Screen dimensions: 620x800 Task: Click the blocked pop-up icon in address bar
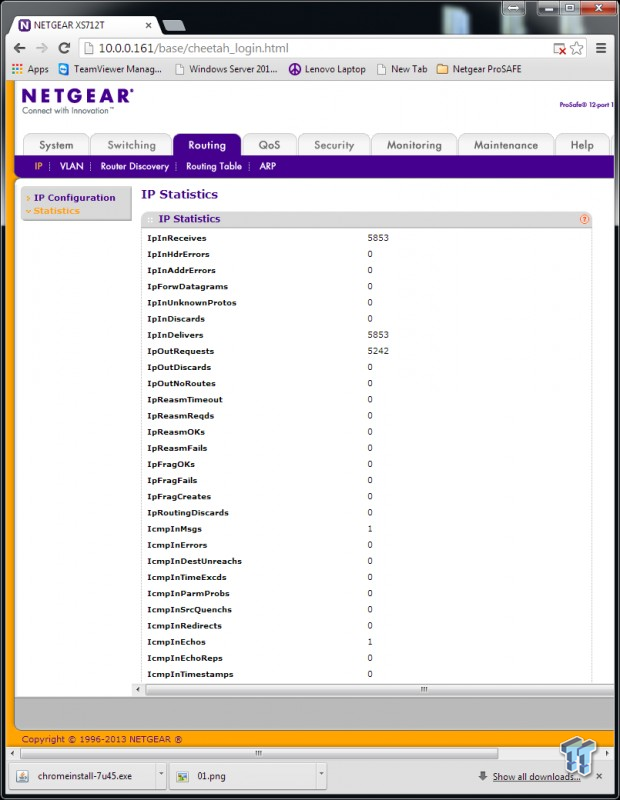click(x=560, y=49)
